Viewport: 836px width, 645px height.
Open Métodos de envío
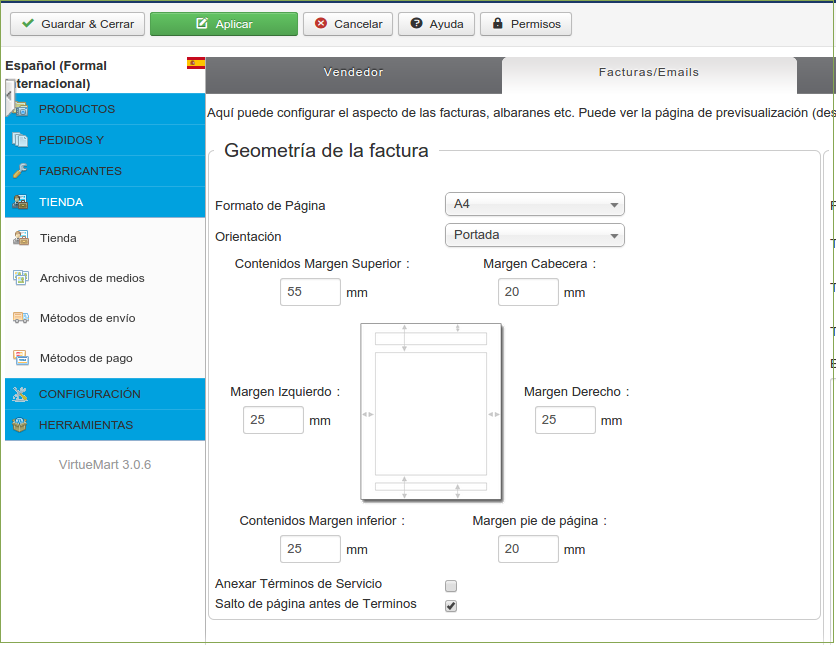105,318
